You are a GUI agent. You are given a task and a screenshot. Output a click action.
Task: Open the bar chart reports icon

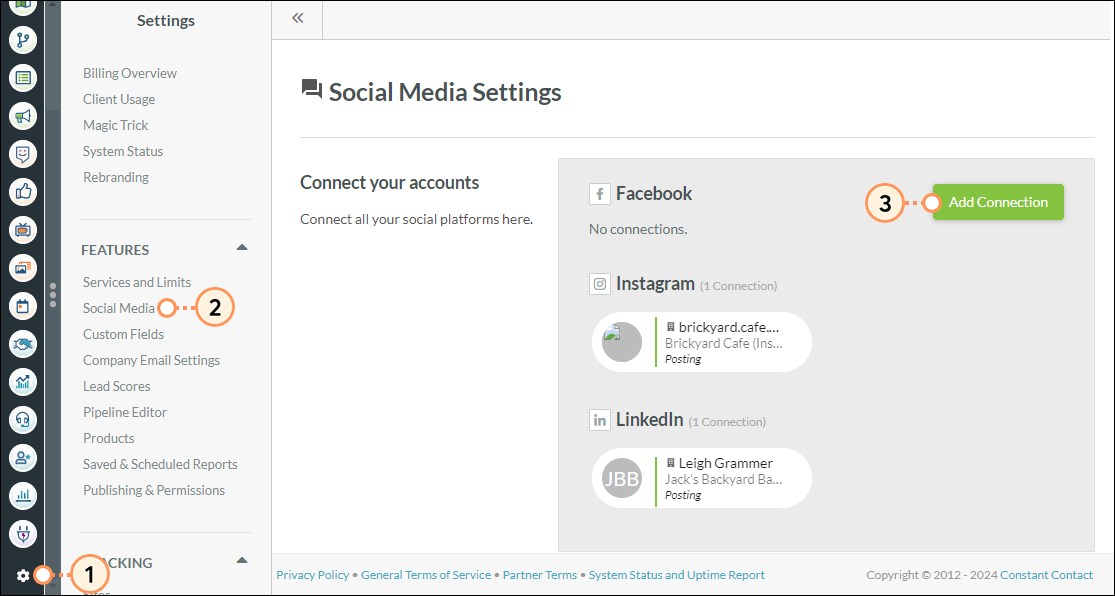pos(23,496)
